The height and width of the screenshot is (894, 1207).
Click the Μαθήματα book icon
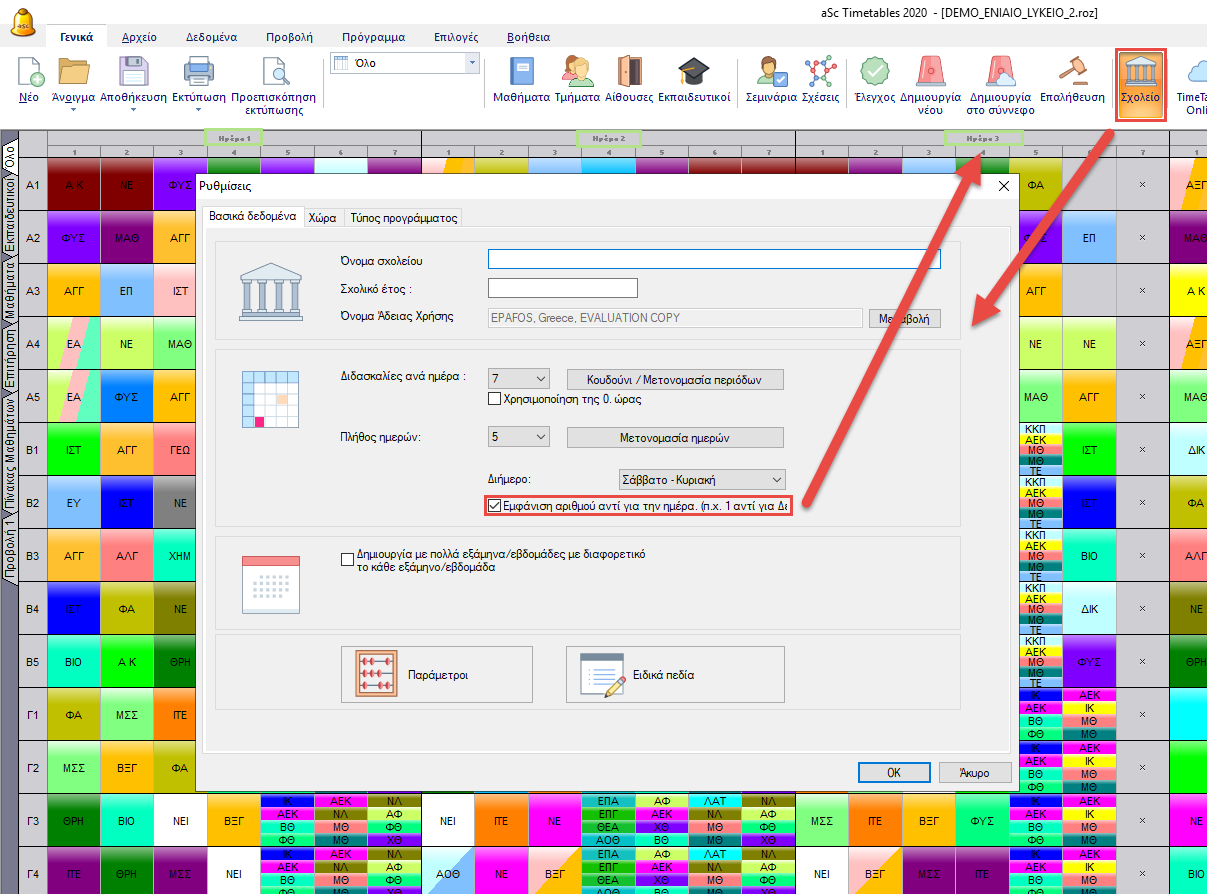tap(521, 73)
